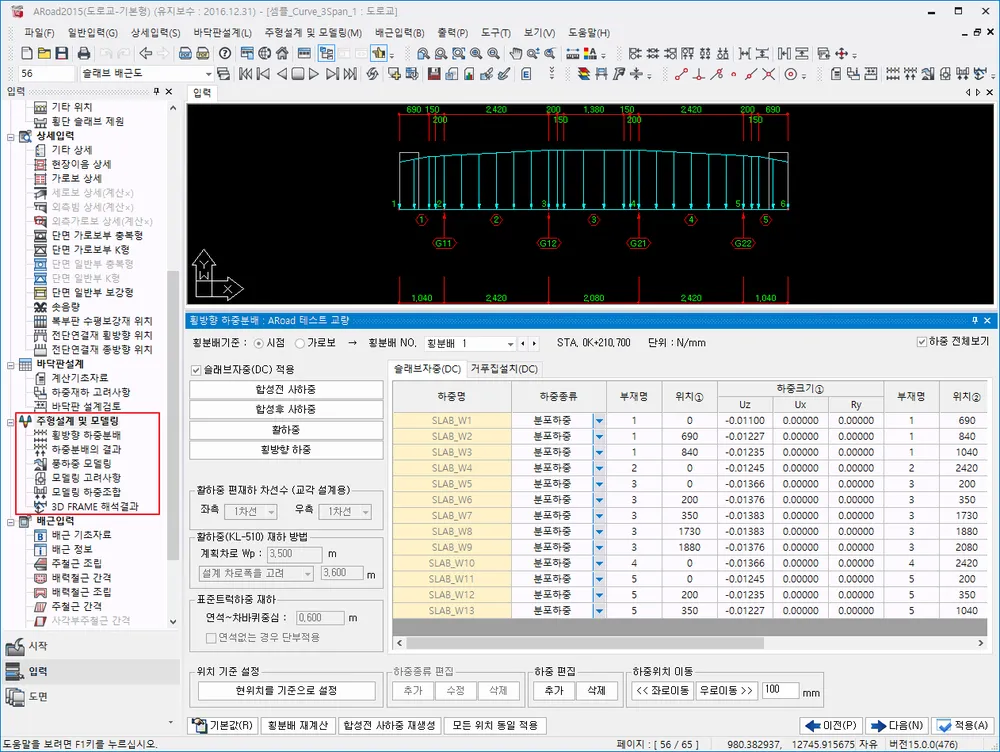The image size is (1000, 752).
Task: Click the colored layers stack icon
Action: click(584, 74)
